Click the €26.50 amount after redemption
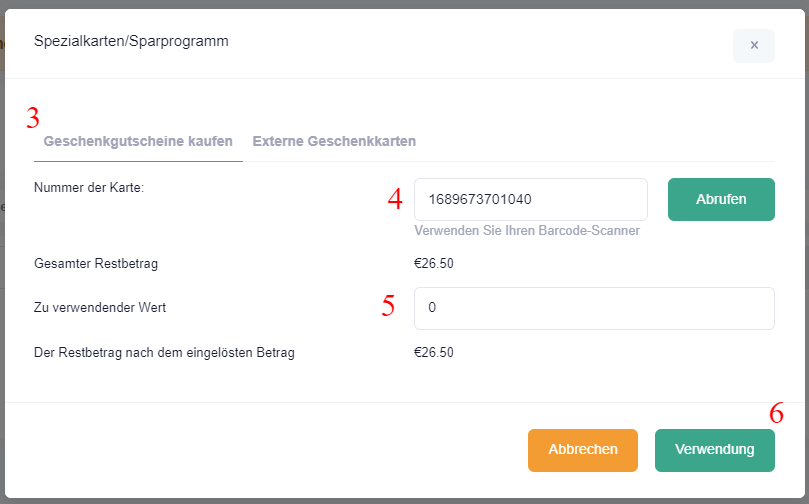Viewport: 809px width, 504px height. click(433, 352)
